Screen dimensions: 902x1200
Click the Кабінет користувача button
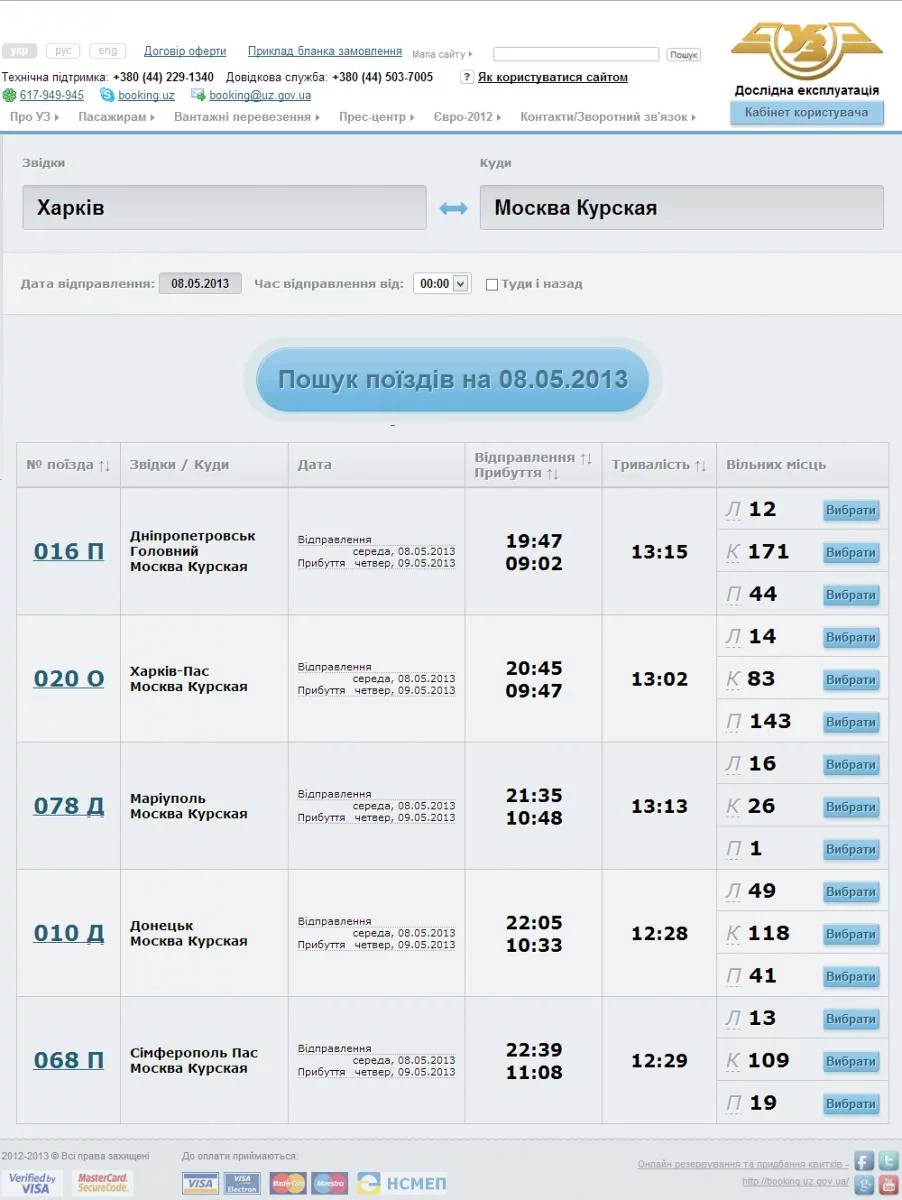click(x=807, y=113)
